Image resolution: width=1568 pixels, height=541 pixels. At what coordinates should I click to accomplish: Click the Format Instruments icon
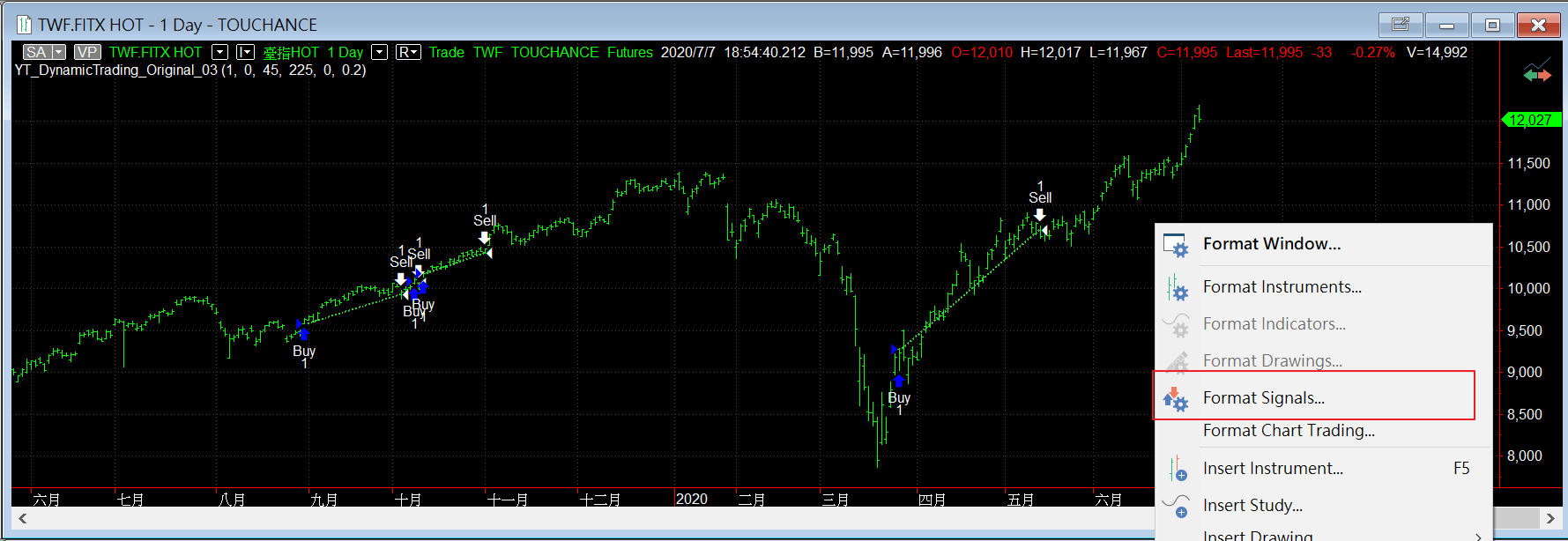point(1177,287)
